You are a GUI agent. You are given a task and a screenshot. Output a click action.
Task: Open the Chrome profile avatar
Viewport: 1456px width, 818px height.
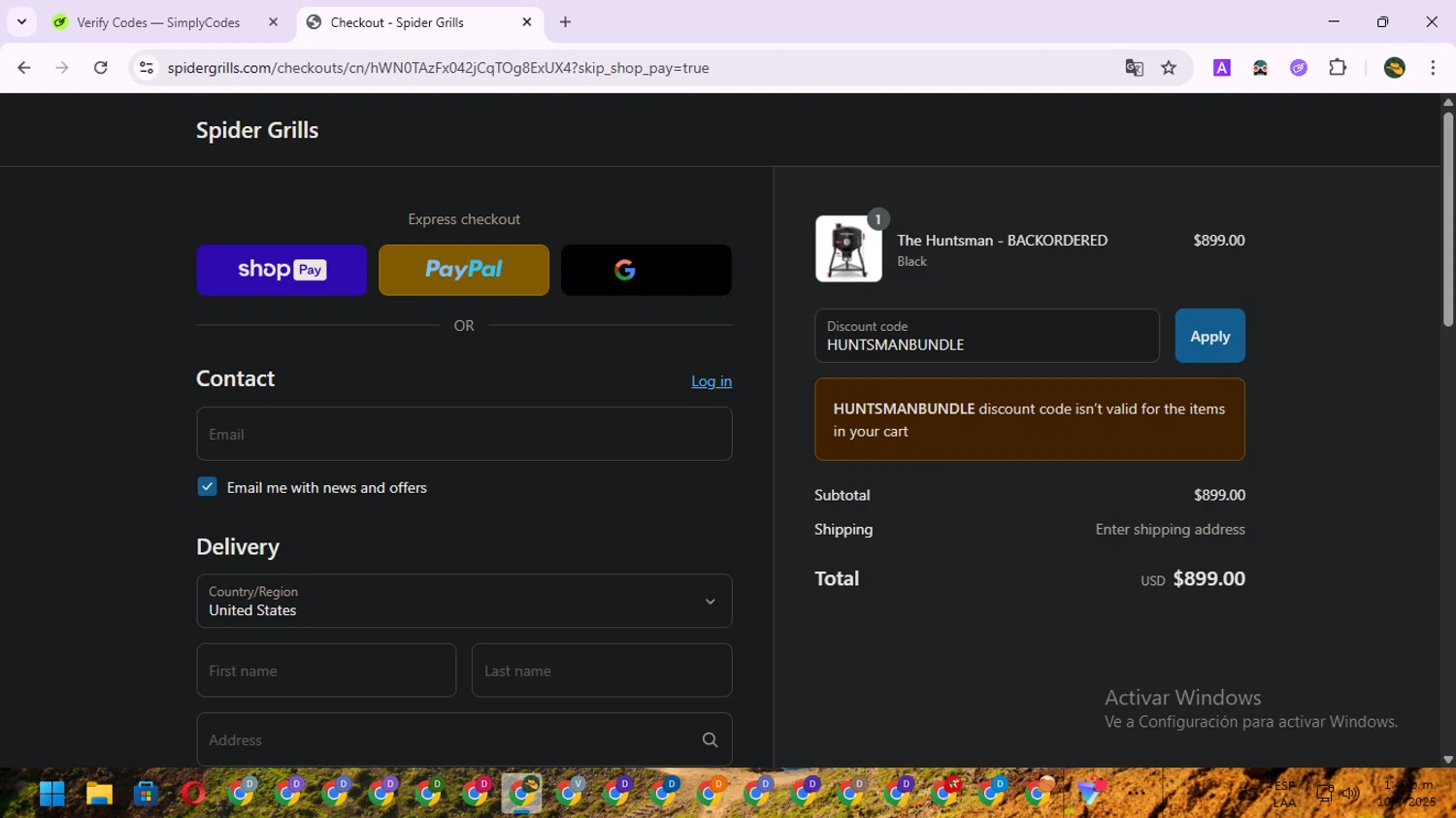pyautogui.click(x=1395, y=68)
